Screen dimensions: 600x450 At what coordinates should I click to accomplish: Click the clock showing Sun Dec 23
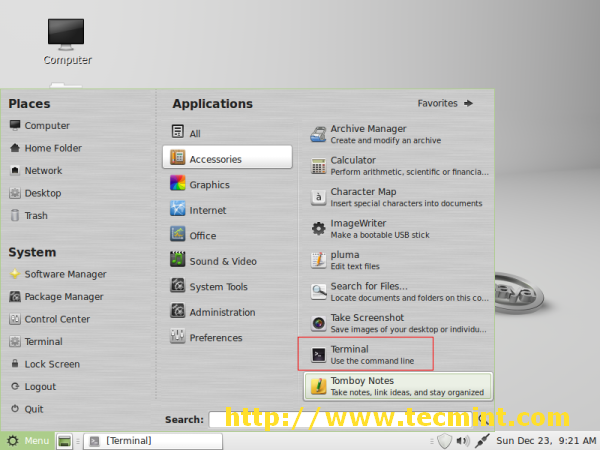[546, 441]
